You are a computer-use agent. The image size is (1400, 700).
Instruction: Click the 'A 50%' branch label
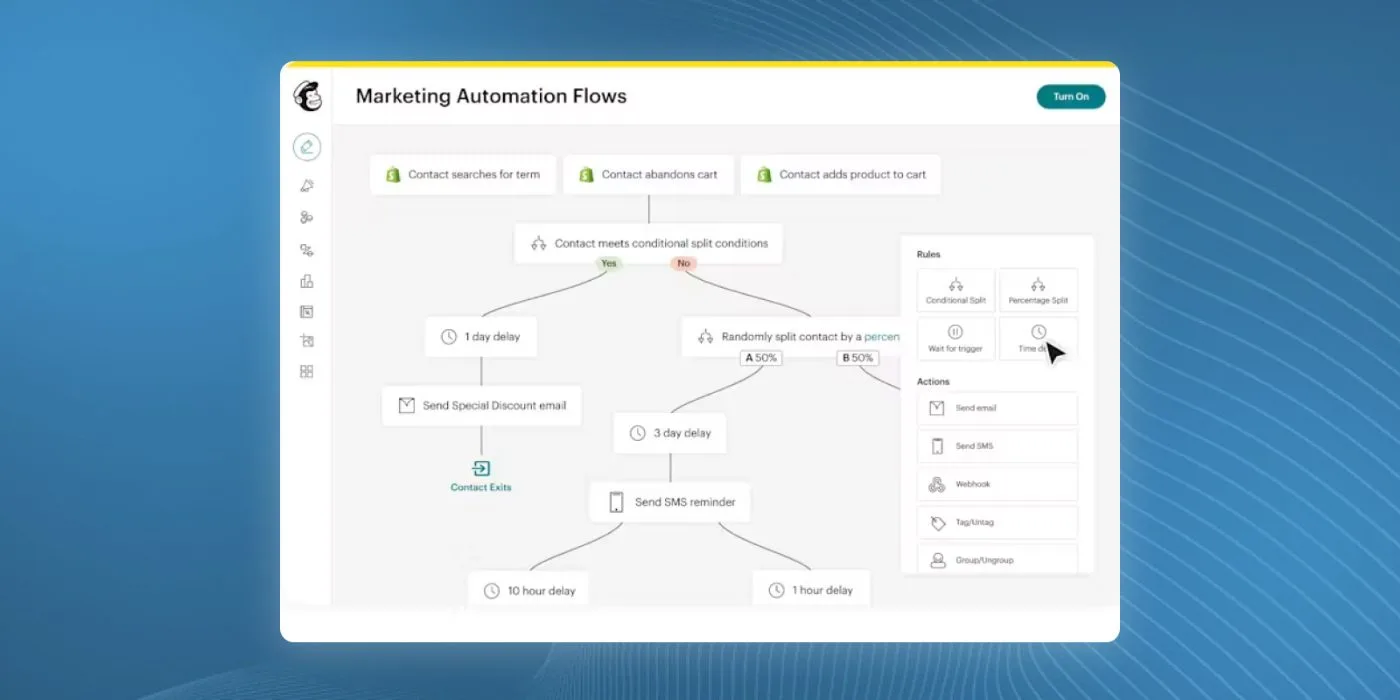(761, 357)
